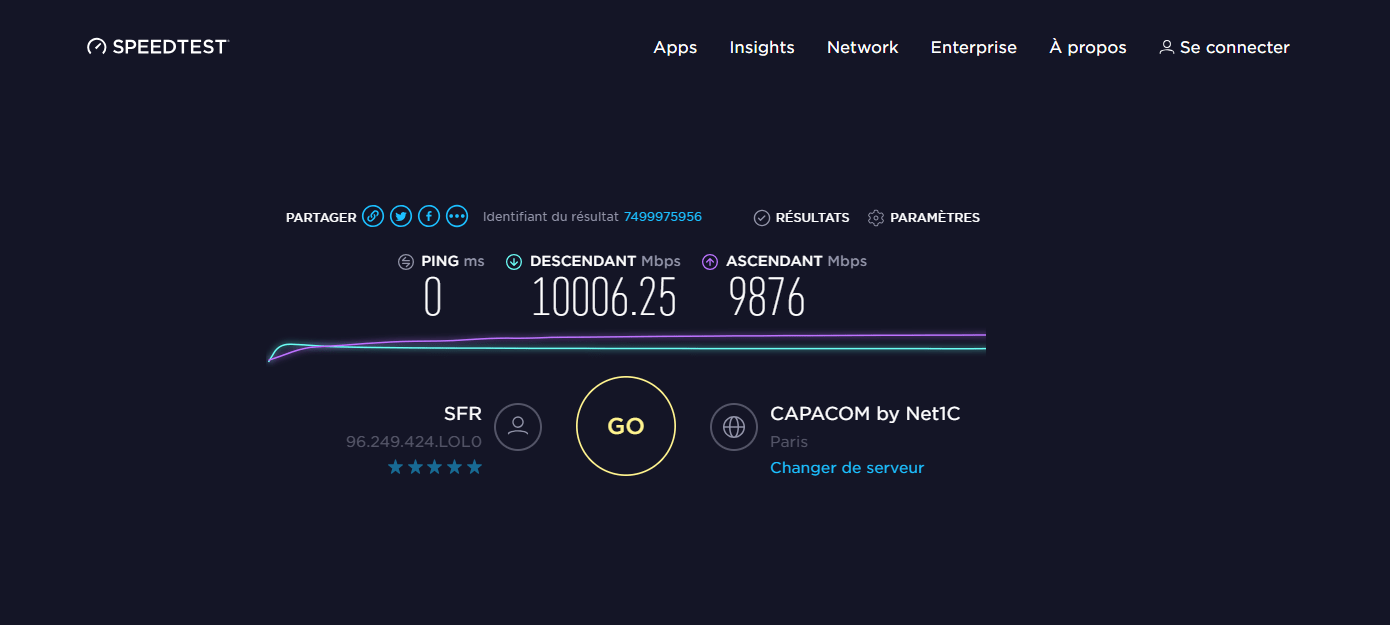Open Résultats history
This screenshot has width=1390, height=625.
[x=801, y=217]
